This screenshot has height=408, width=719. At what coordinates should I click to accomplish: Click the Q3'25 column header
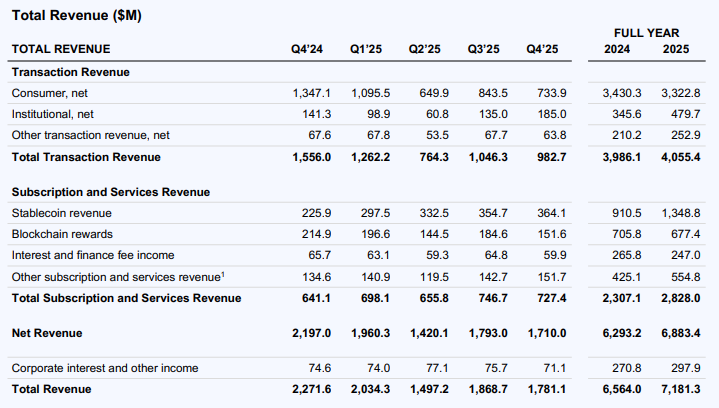click(483, 49)
